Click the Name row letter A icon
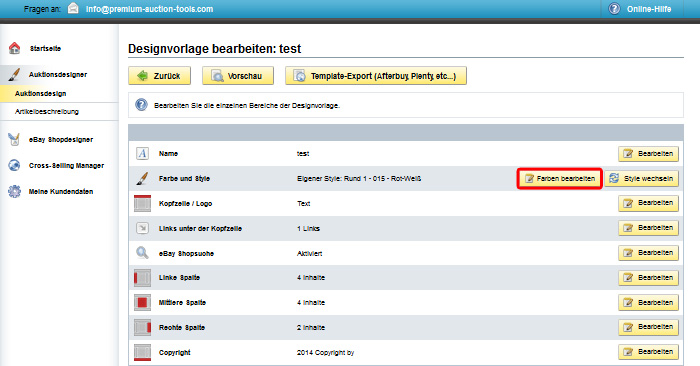700x366 pixels. coord(142,154)
